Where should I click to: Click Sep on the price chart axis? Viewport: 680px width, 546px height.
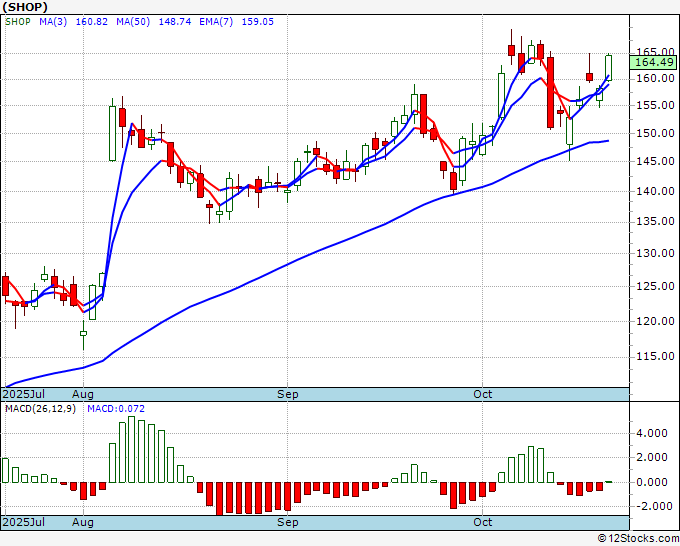[x=288, y=394]
